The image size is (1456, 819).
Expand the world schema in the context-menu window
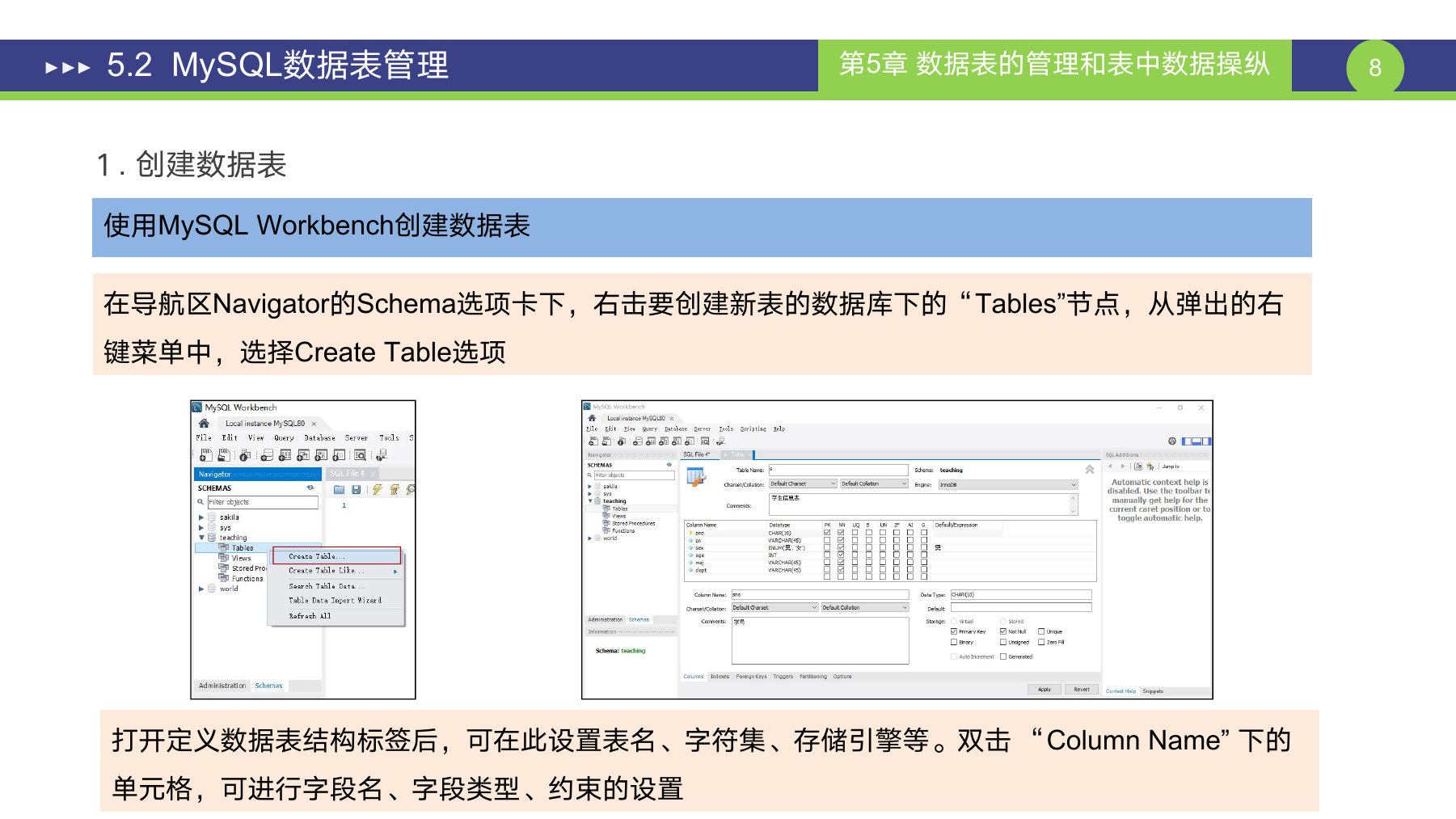(x=201, y=589)
